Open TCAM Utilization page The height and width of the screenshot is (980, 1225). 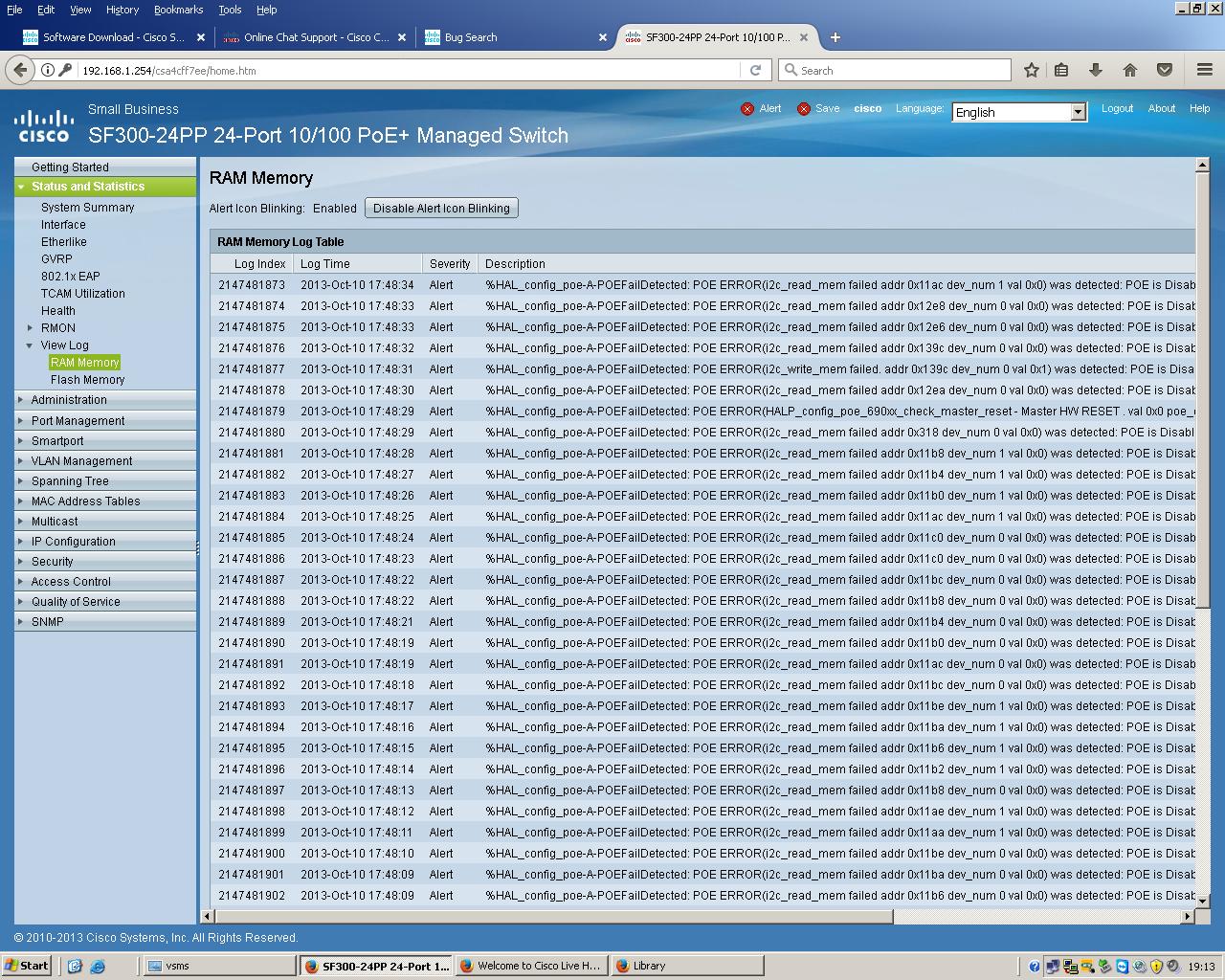tap(82, 294)
